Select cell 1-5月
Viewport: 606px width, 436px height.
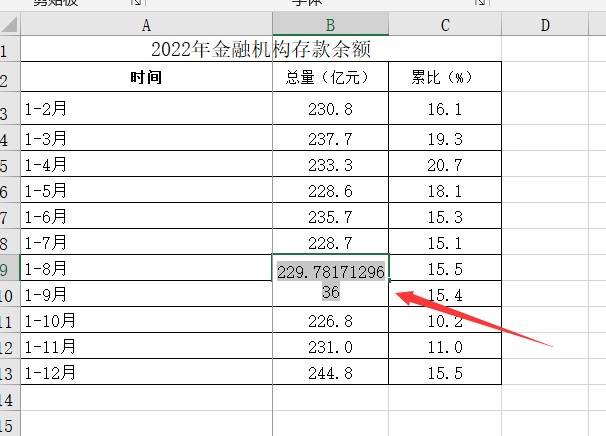click(146, 190)
